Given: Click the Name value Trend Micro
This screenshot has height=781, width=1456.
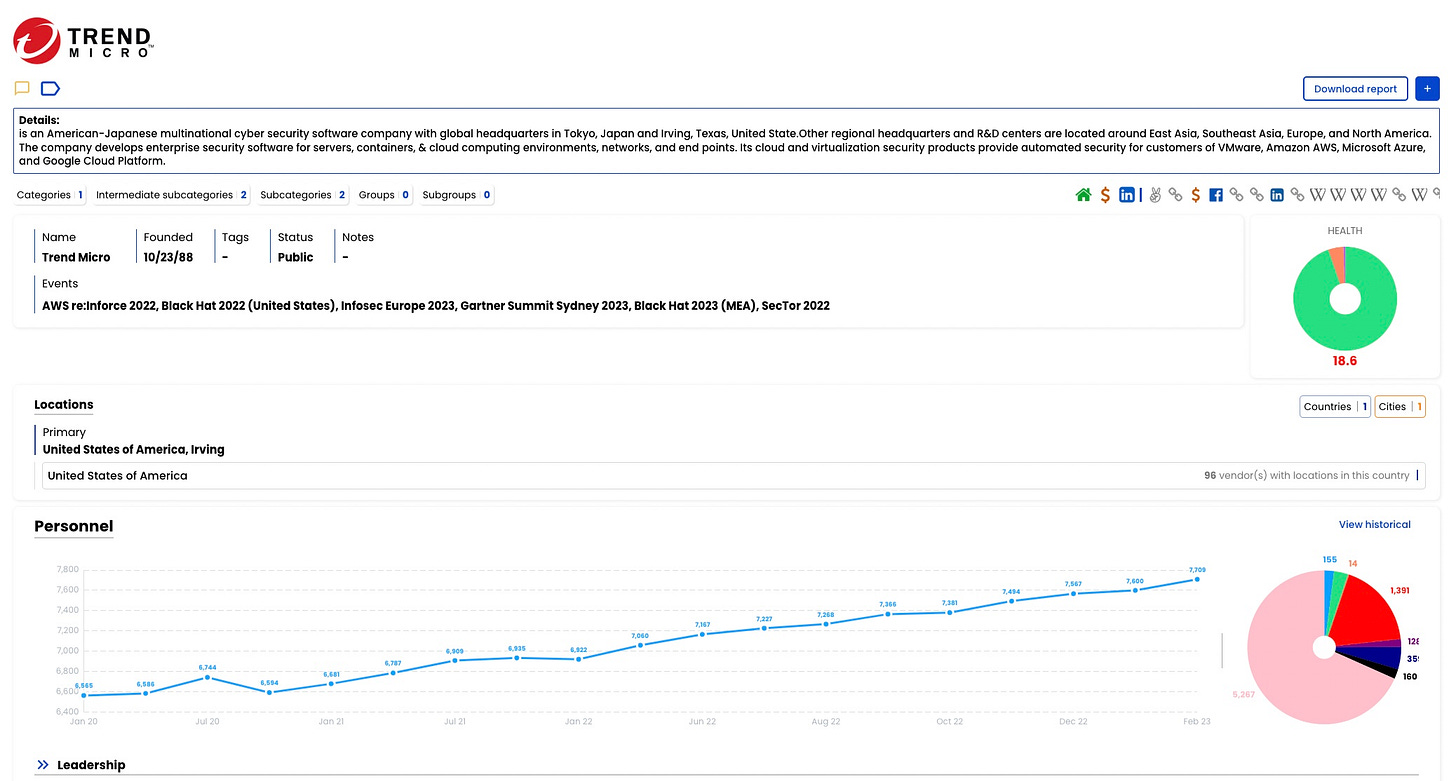Looking at the screenshot, I should pos(76,257).
